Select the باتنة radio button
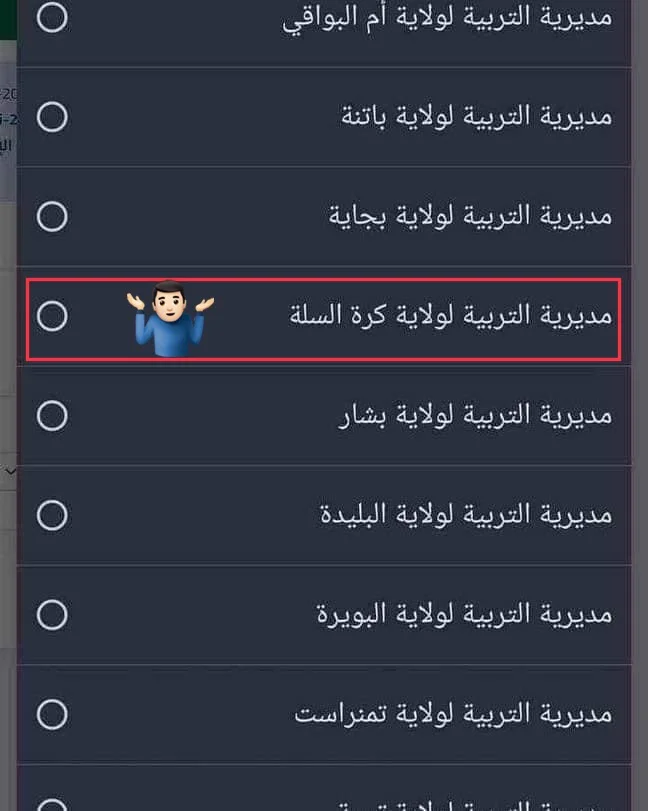Image resolution: width=648 pixels, height=811 pixels. point(52,117)
